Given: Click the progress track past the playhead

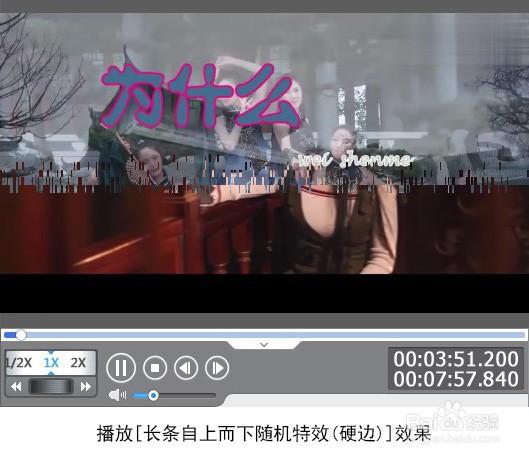Looking at the screenshot, I should (276, 335).
